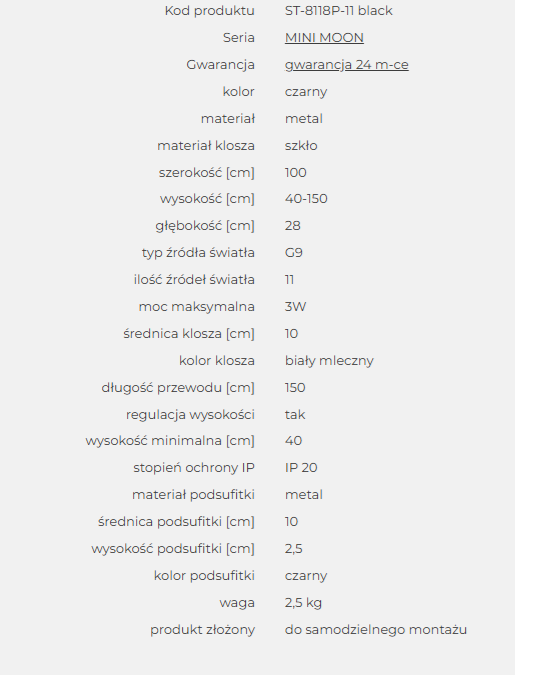Select the product code ST-8118P-11 black
The width and height of the screenshot is (552, 687).
point(339,11)
